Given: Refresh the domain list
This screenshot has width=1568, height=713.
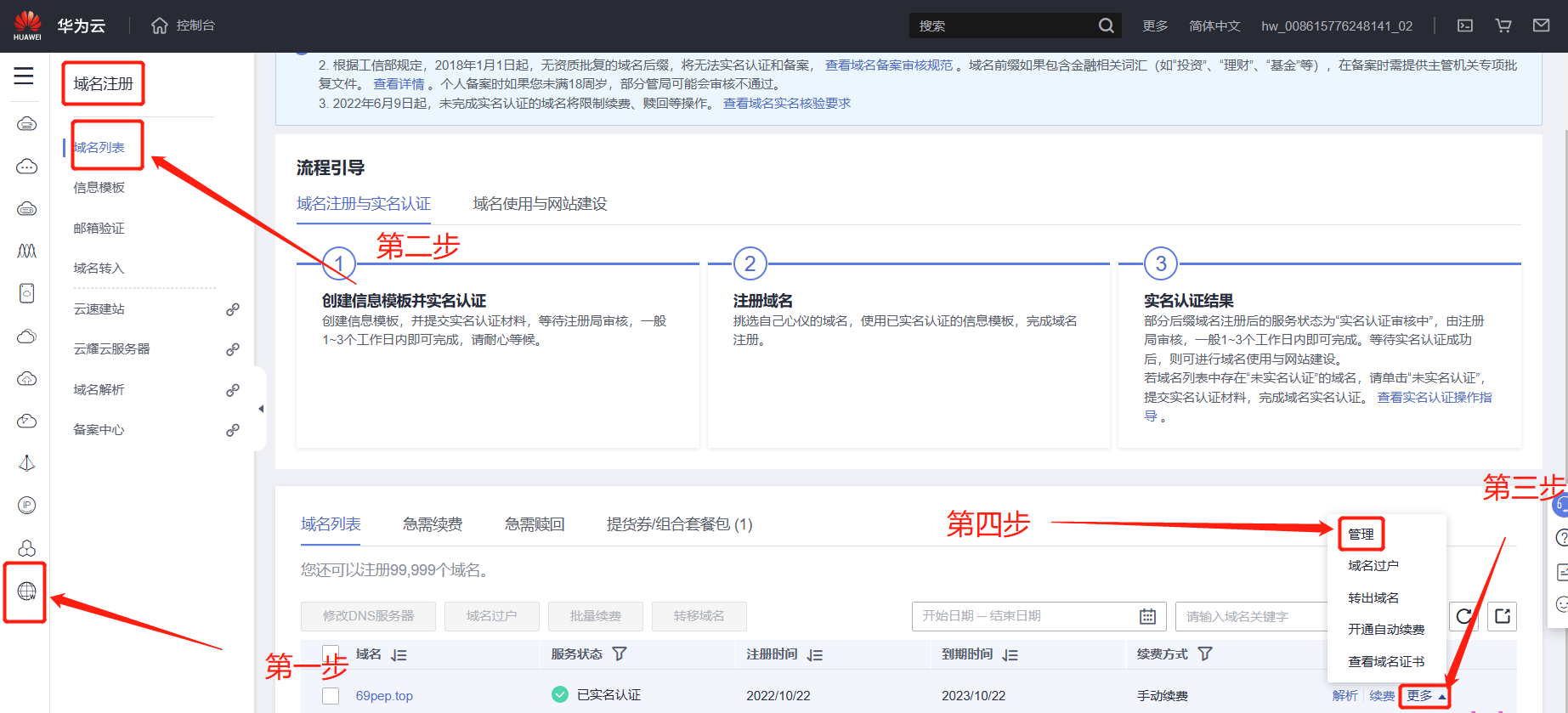Looking at the screenshot, I should [x=1463, y=616].
